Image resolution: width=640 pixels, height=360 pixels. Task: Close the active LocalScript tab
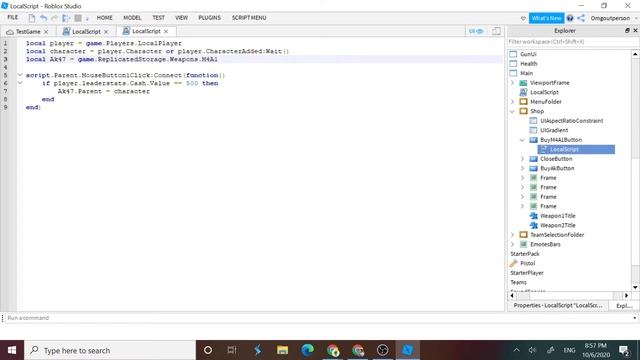166,31
